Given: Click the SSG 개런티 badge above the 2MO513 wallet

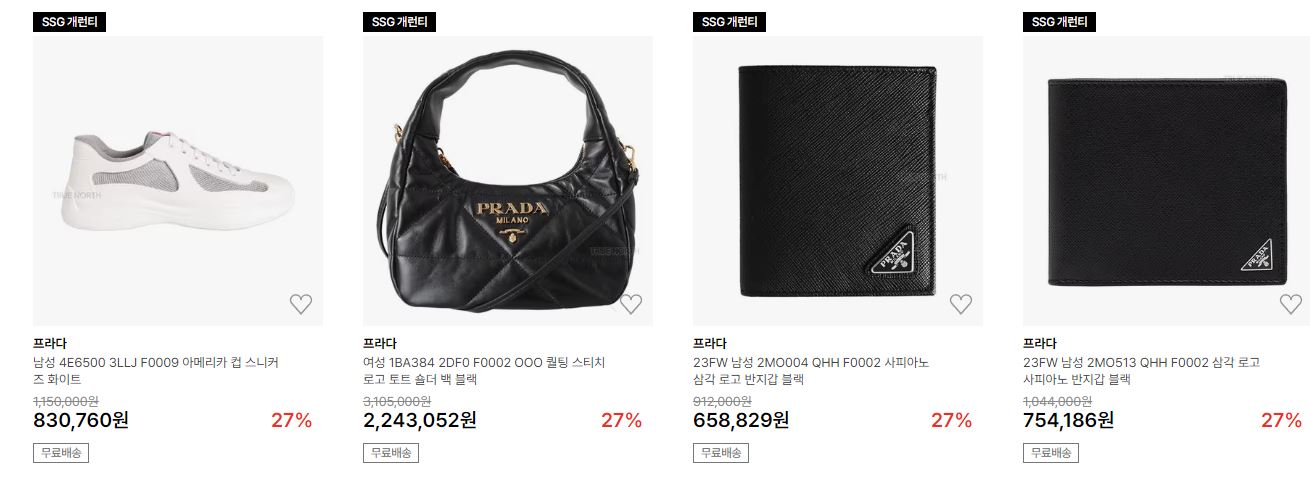Looking at the screenshot, I should point(1059,22).
